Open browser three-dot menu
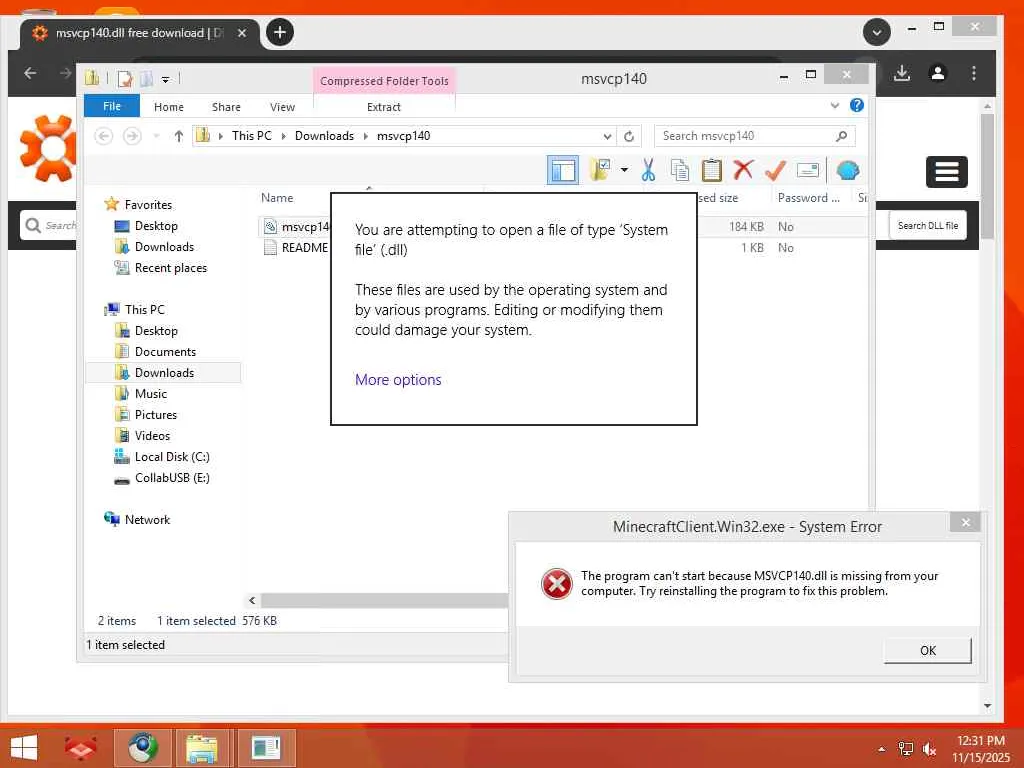This screenshot has height=768, width=1024. (974, 73)
